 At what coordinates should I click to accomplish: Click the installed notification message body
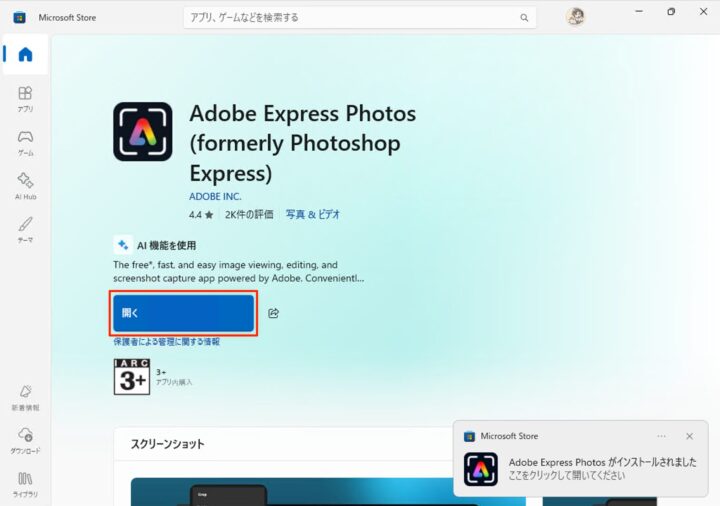click(602, 468)
